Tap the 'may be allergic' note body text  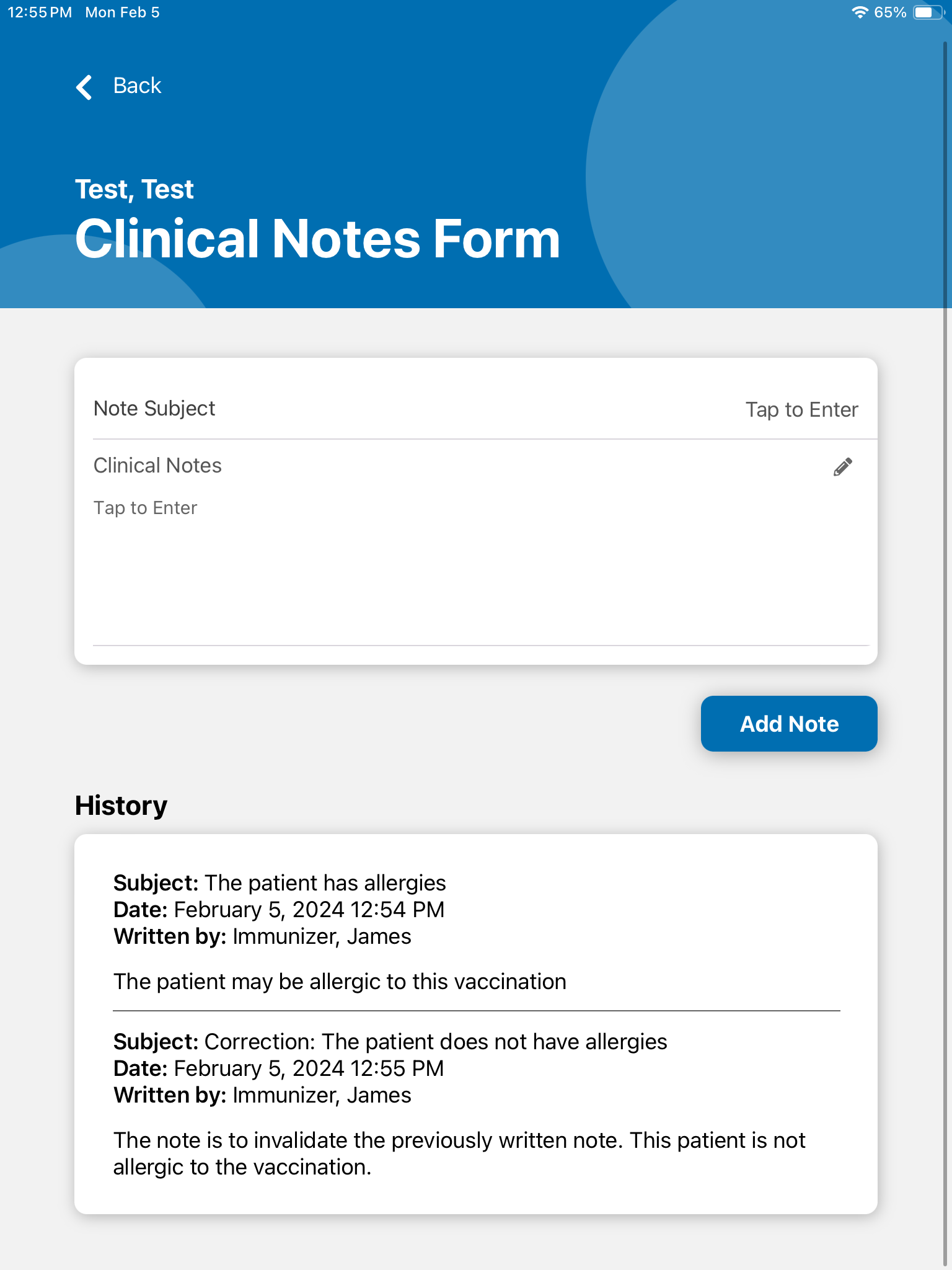[x=340, y=982]
